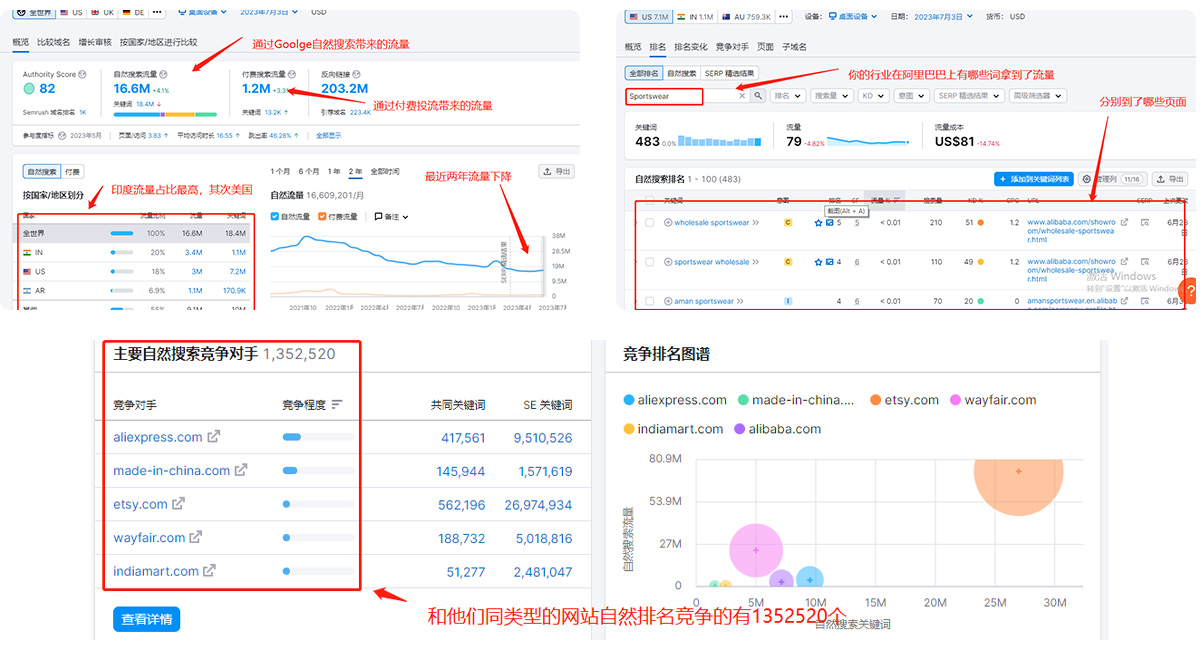Screen dimensions: 1200x650
Task: Open the 备注 notes dropdown on chart
Action: [x=391, y=217]
